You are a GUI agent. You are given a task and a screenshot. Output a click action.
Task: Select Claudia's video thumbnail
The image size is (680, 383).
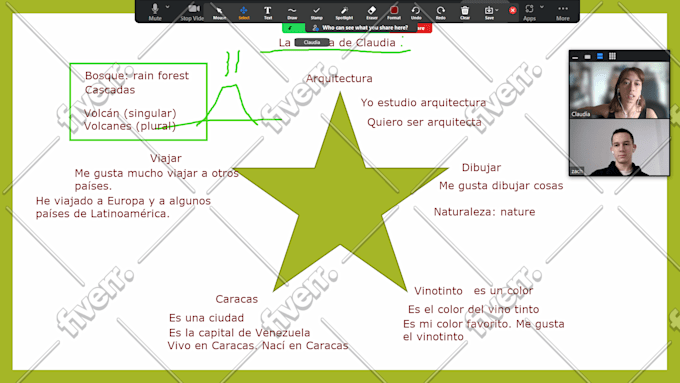point(619,90)
